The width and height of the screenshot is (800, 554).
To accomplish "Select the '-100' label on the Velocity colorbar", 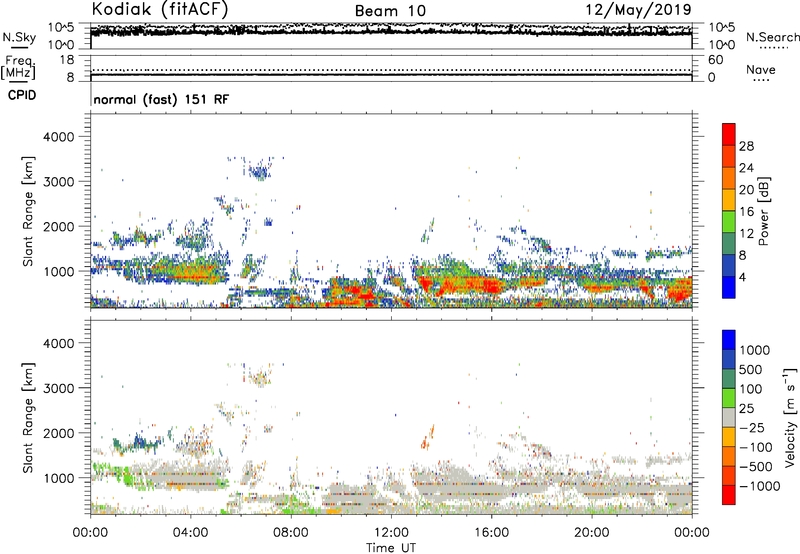I will click(756, 447).
